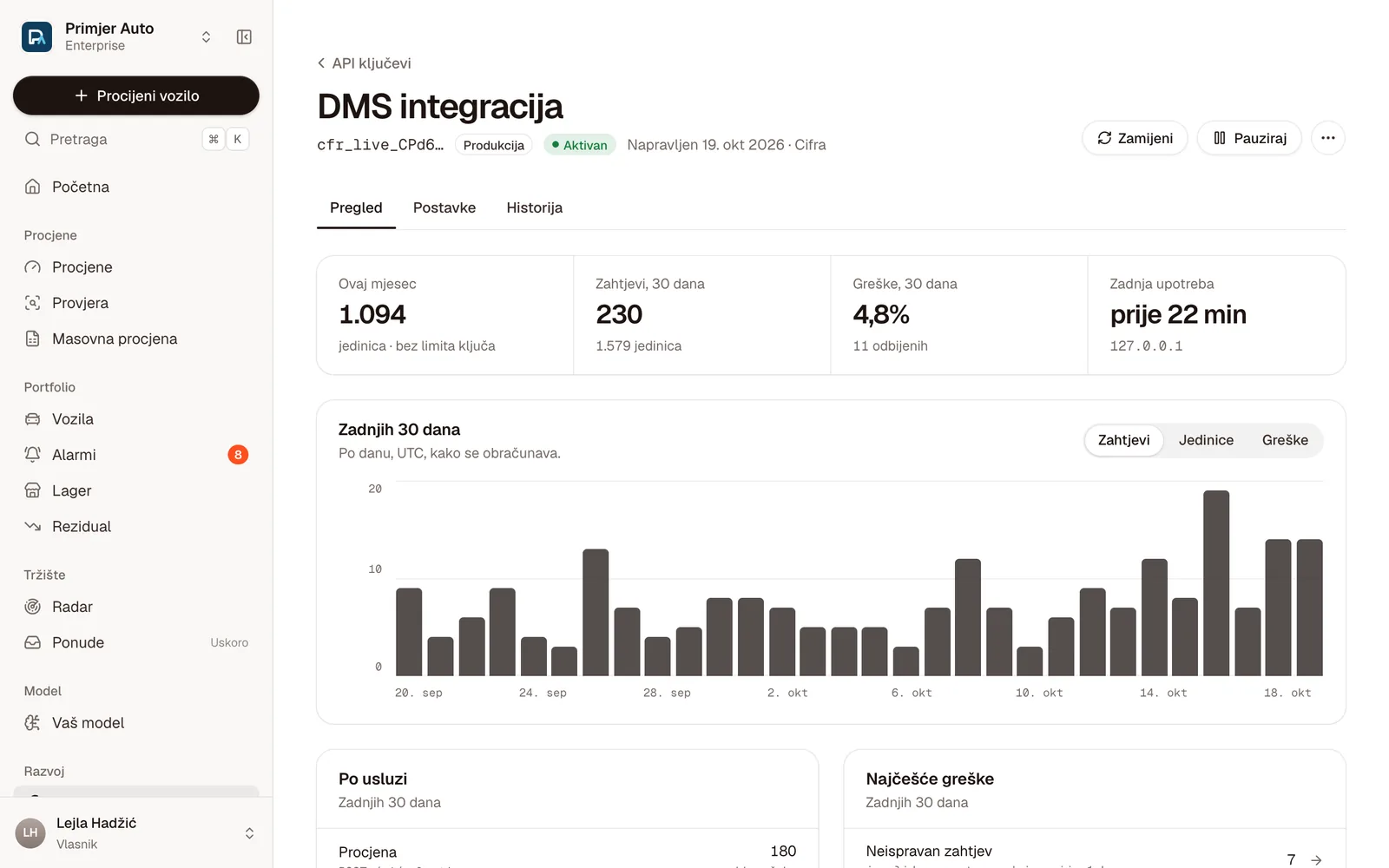
Task: Click the Pauziraj button
Action: [1249, 138]
